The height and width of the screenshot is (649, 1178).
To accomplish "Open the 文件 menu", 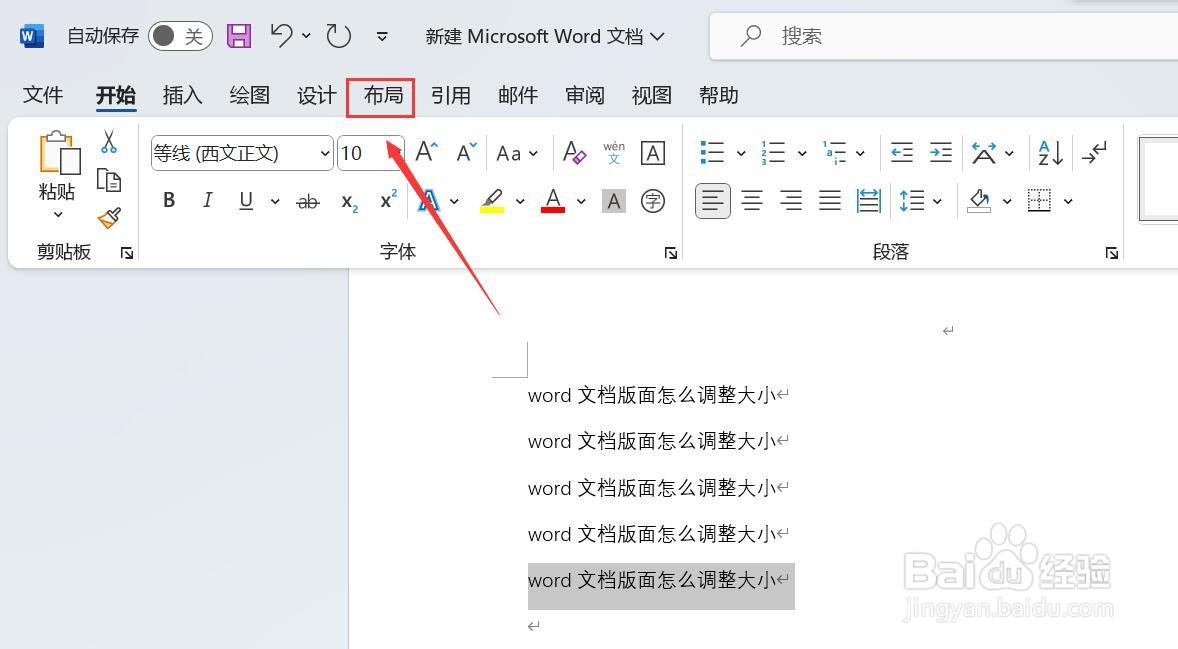I will (x=42, y=95).
